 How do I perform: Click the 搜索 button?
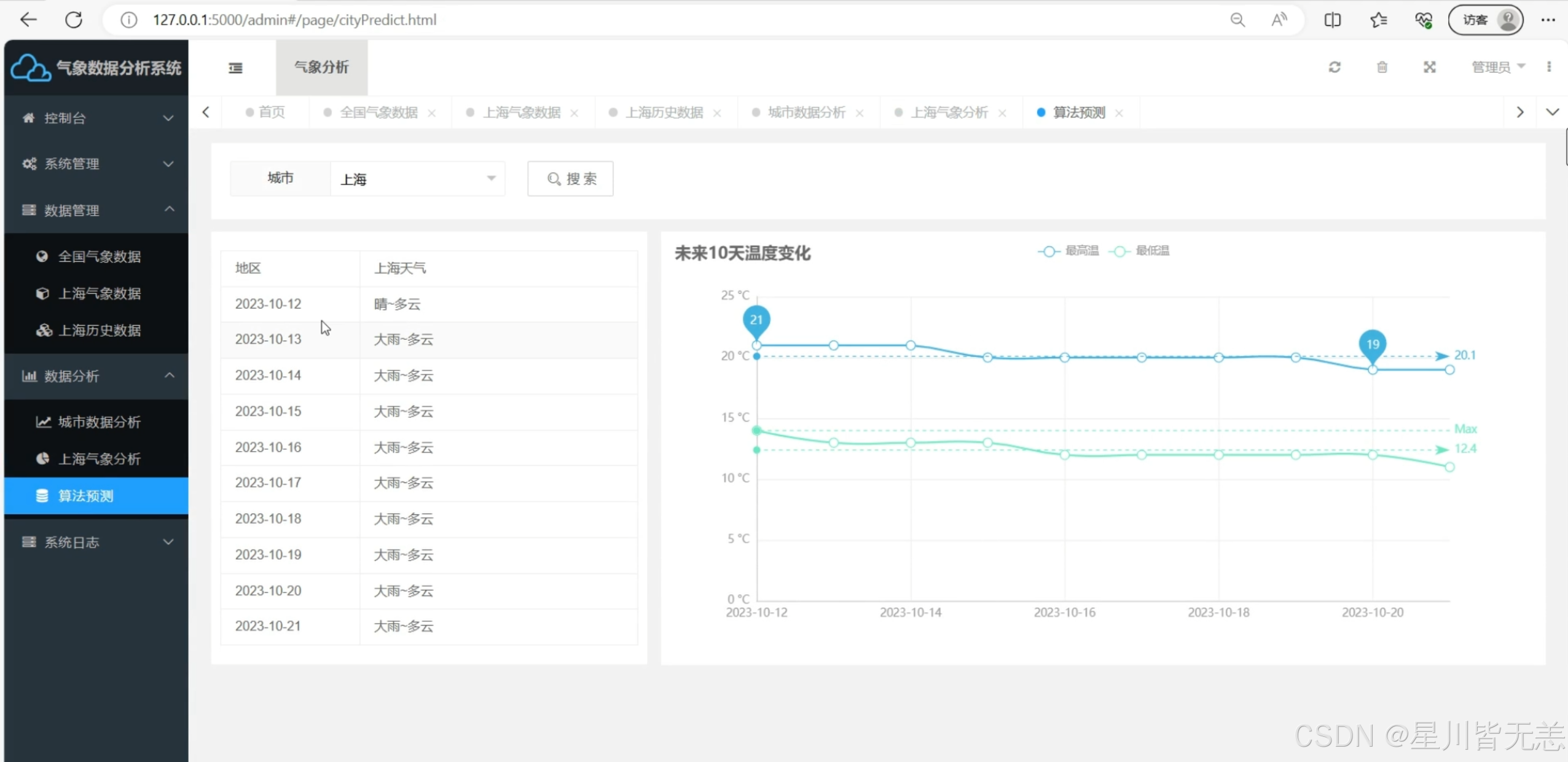pyautogui.click(x=570, y=179)
